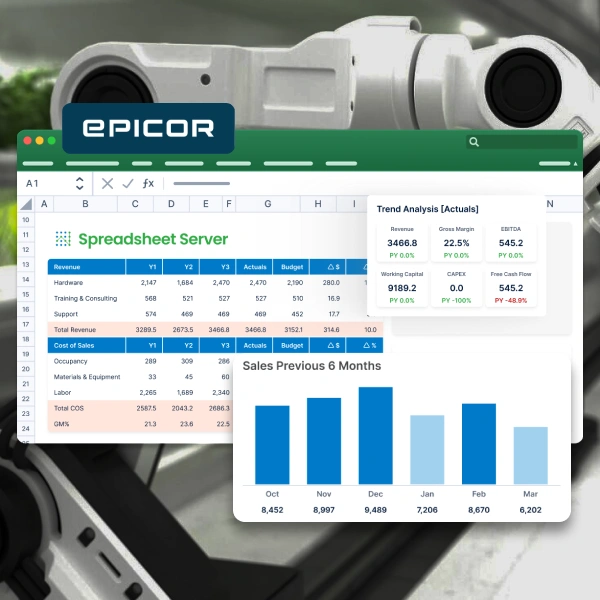
Task: Click the Support row label
Action: pyautogui.click(x=66, y=314)
